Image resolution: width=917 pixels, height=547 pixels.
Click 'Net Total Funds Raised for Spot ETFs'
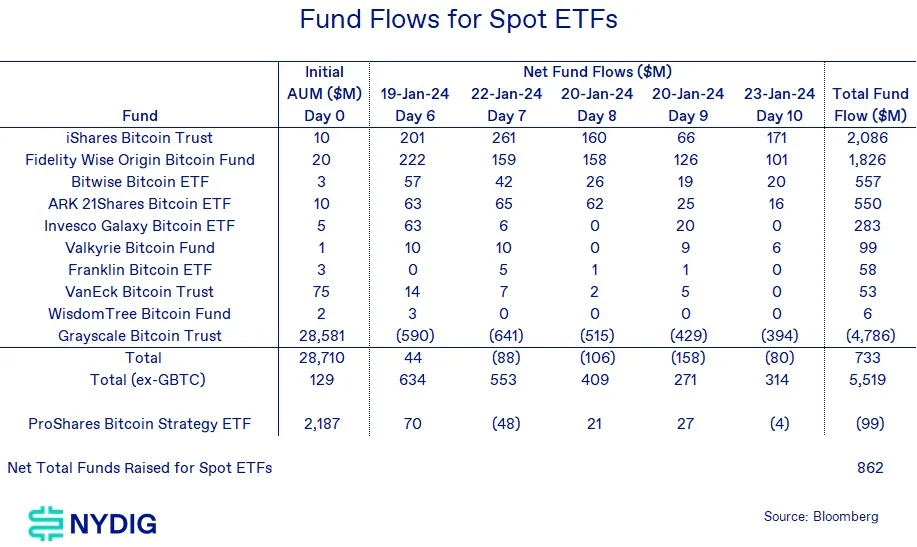[139, 468]
